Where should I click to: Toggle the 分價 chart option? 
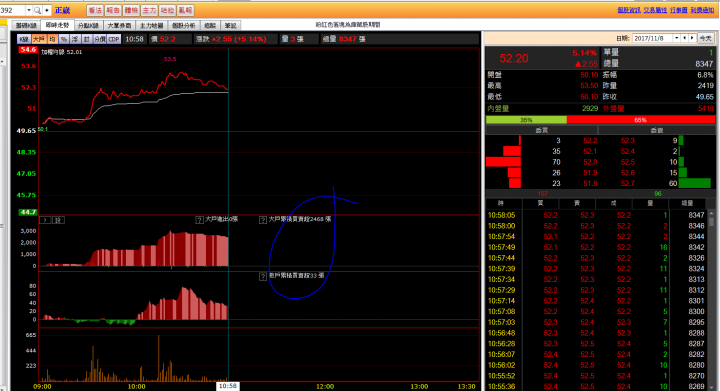tap(100, 39)
